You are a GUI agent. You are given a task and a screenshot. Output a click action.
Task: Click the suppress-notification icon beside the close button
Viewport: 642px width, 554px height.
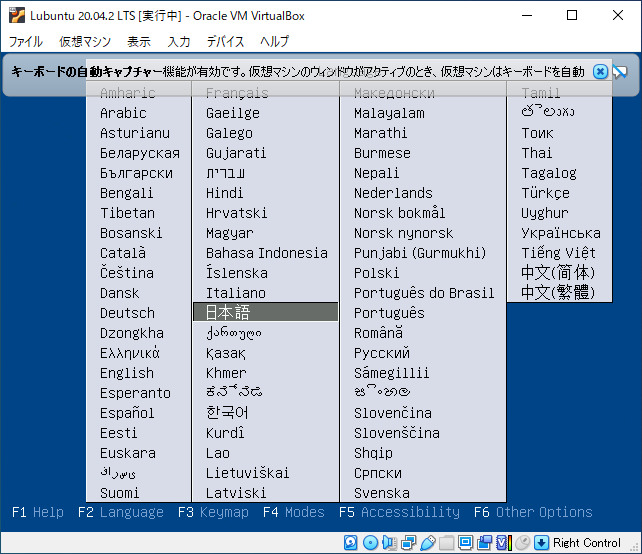(620, 72)
